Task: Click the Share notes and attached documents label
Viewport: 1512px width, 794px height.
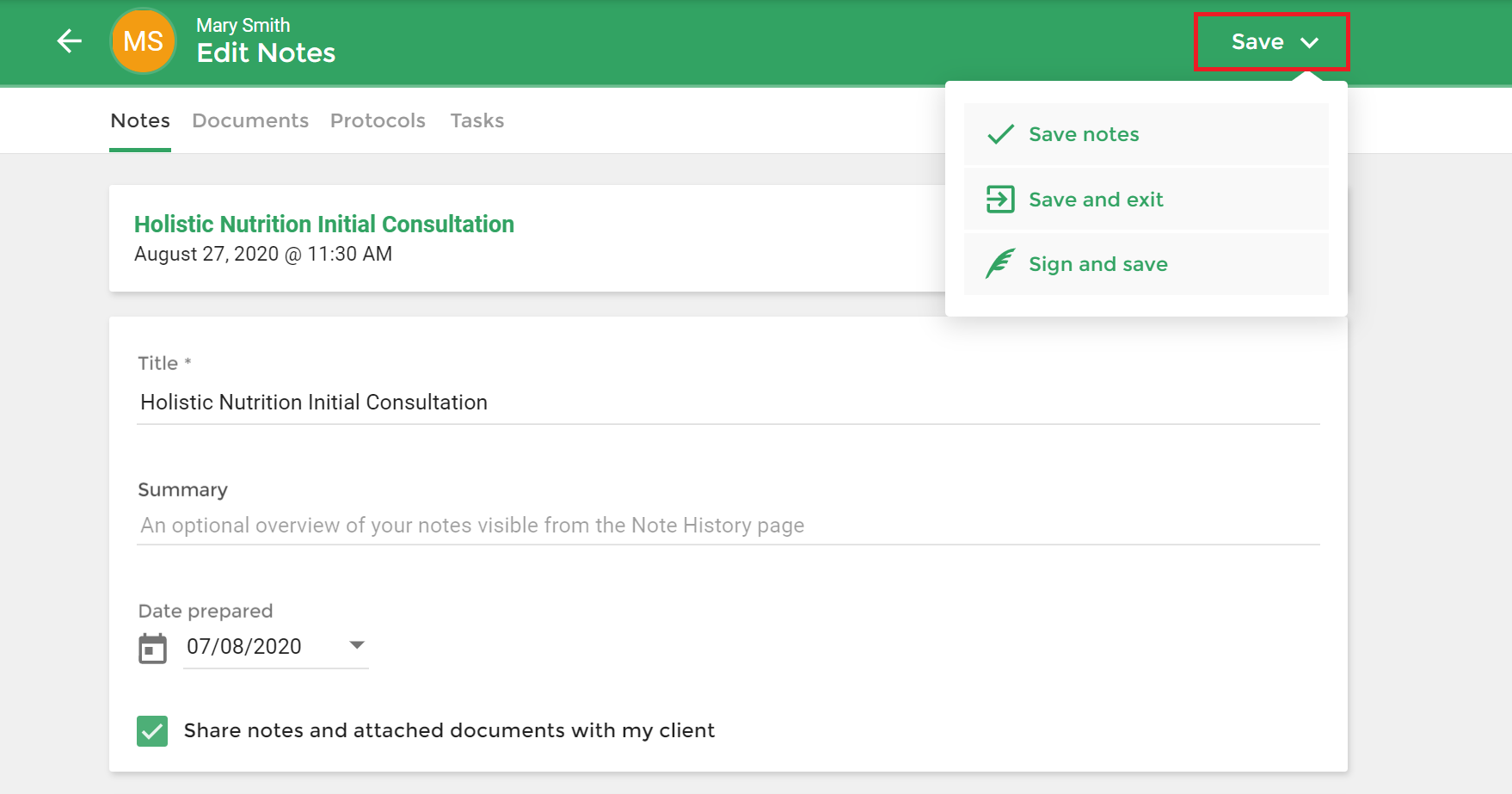Action: tap(449, 730)
